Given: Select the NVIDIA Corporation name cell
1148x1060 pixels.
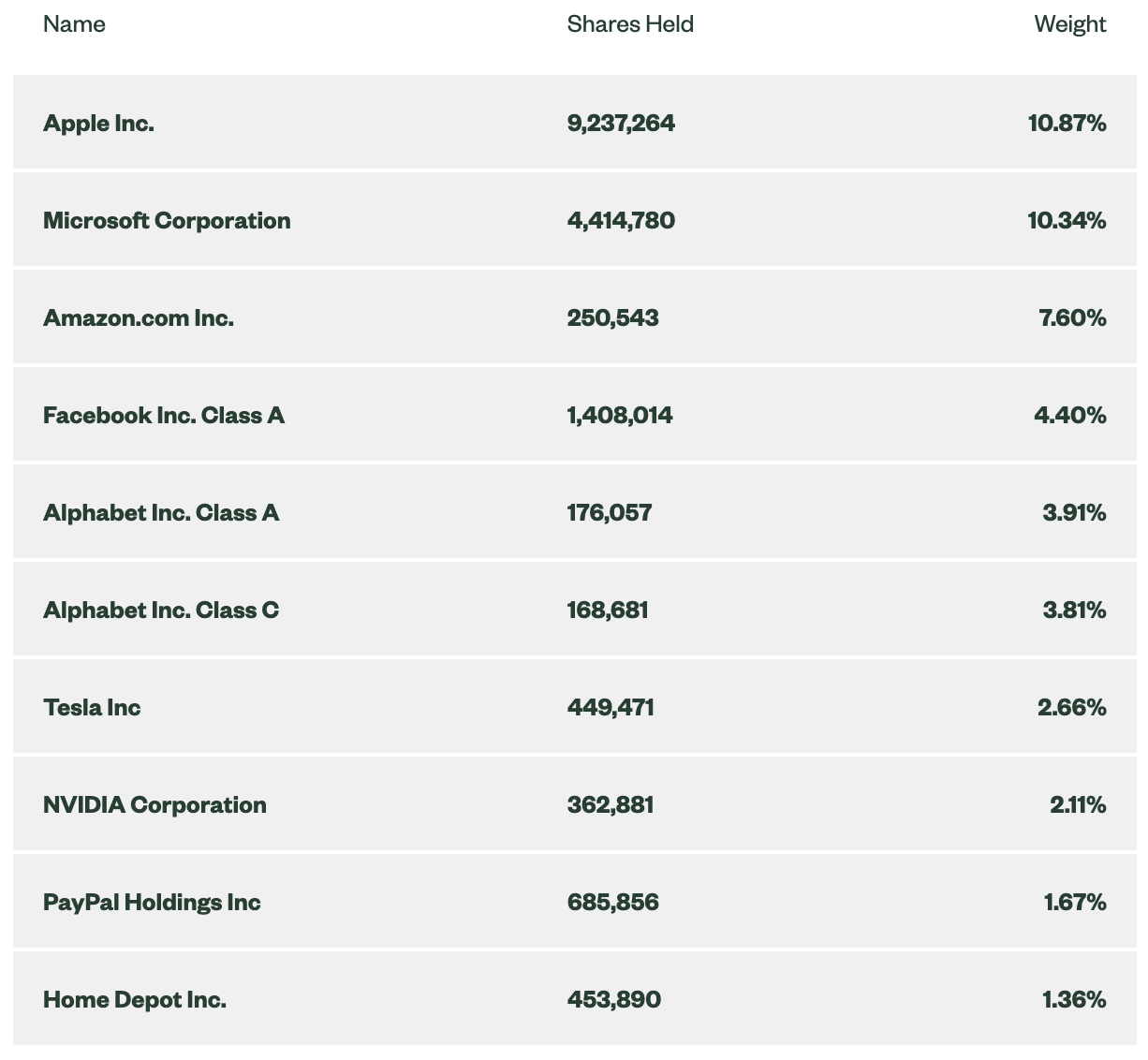Looking at the screenshot, I should 155,804.
